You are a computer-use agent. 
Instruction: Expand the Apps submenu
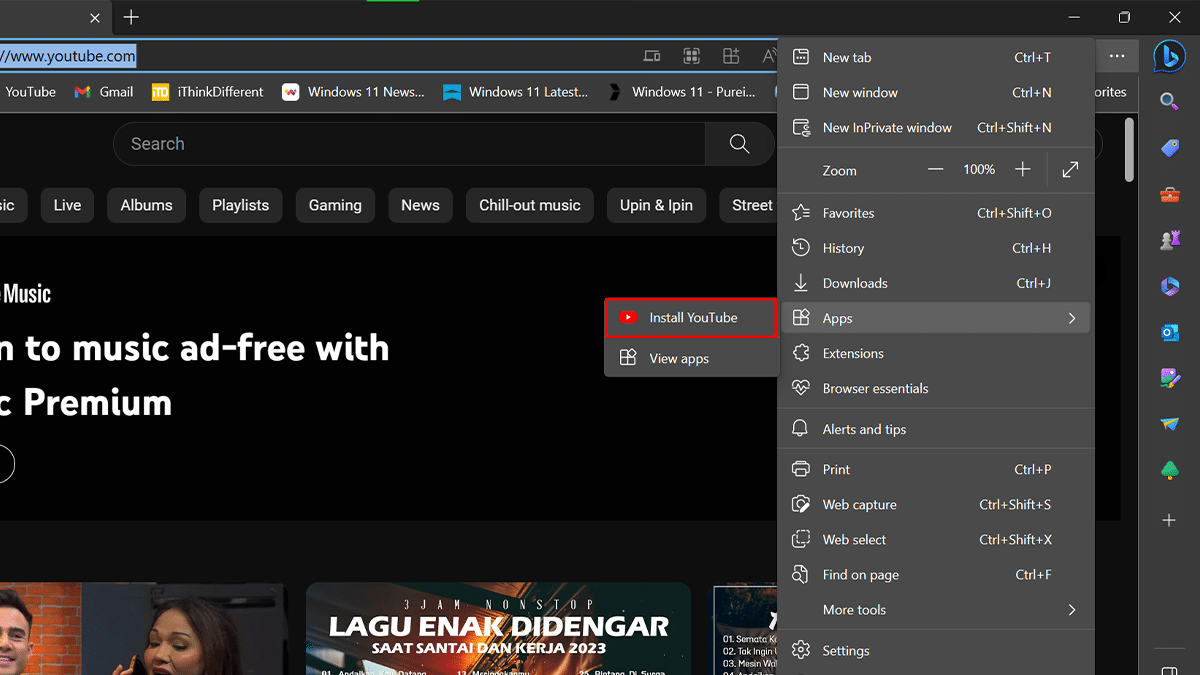[x=935, y=318]
